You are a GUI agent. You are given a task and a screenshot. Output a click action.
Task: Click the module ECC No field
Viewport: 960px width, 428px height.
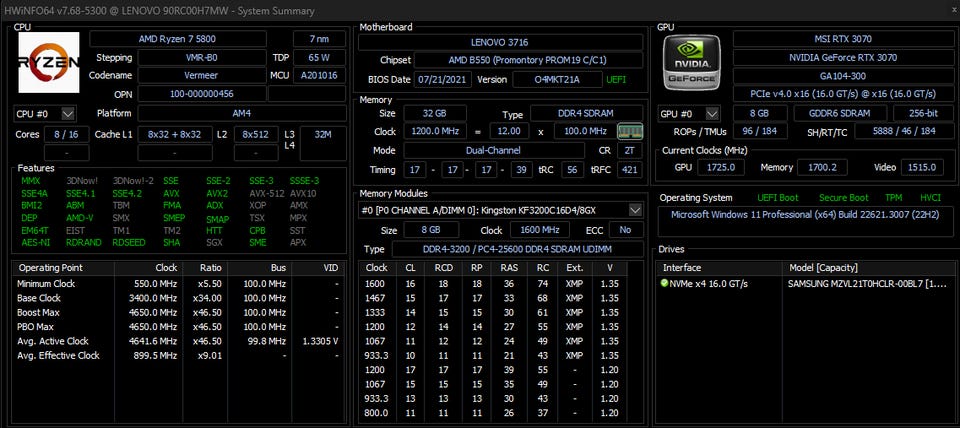625,230
